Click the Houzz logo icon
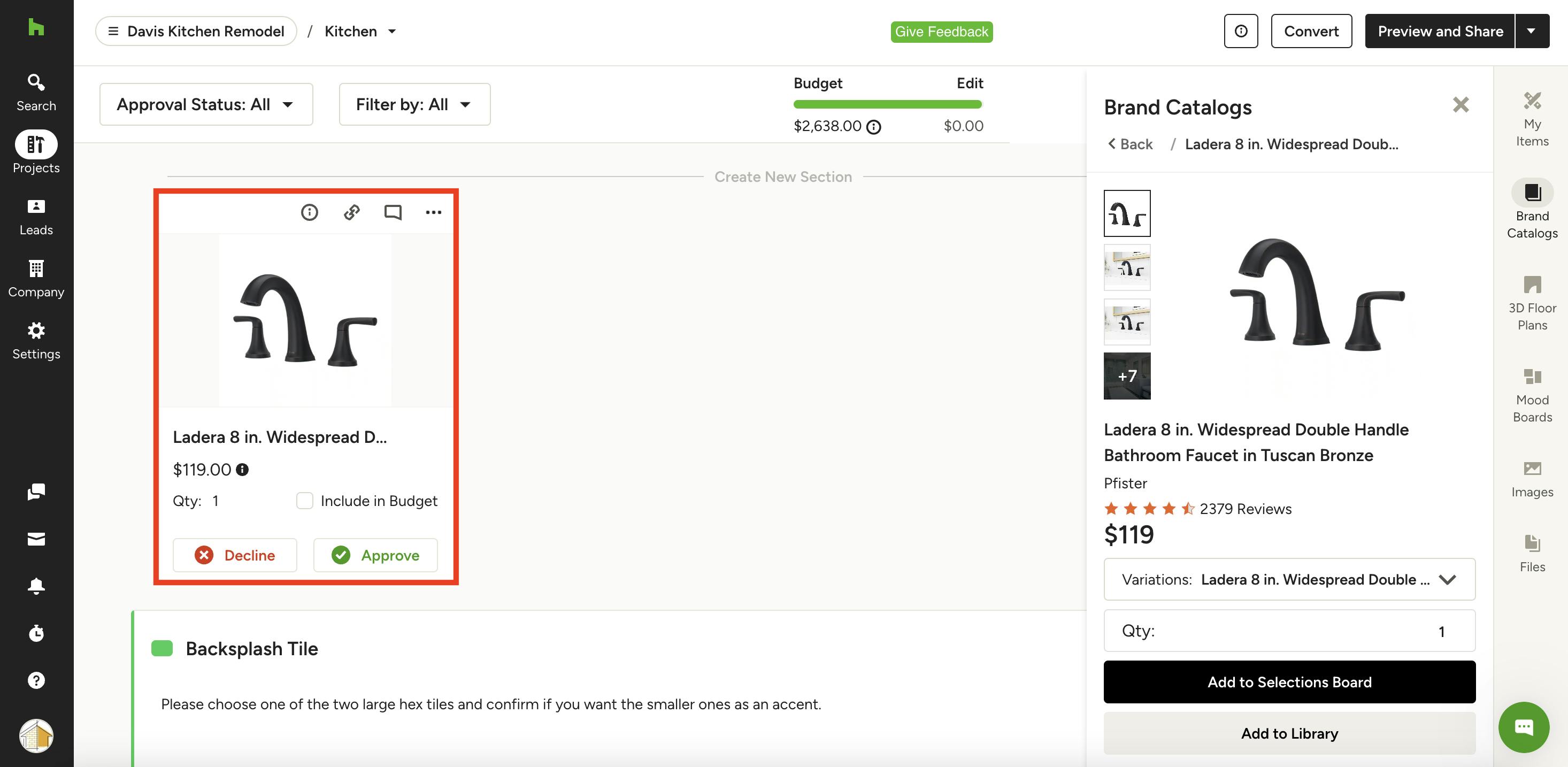Viewport: 1568px width, 767px height. pyautogui.click(x=36, y=27)
